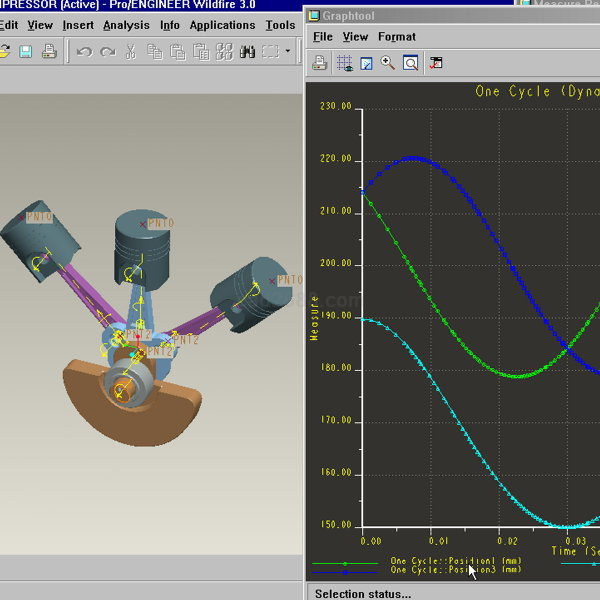Click the Graphtool print icon
Screen dimensions: 600x600
coord(320,63)
